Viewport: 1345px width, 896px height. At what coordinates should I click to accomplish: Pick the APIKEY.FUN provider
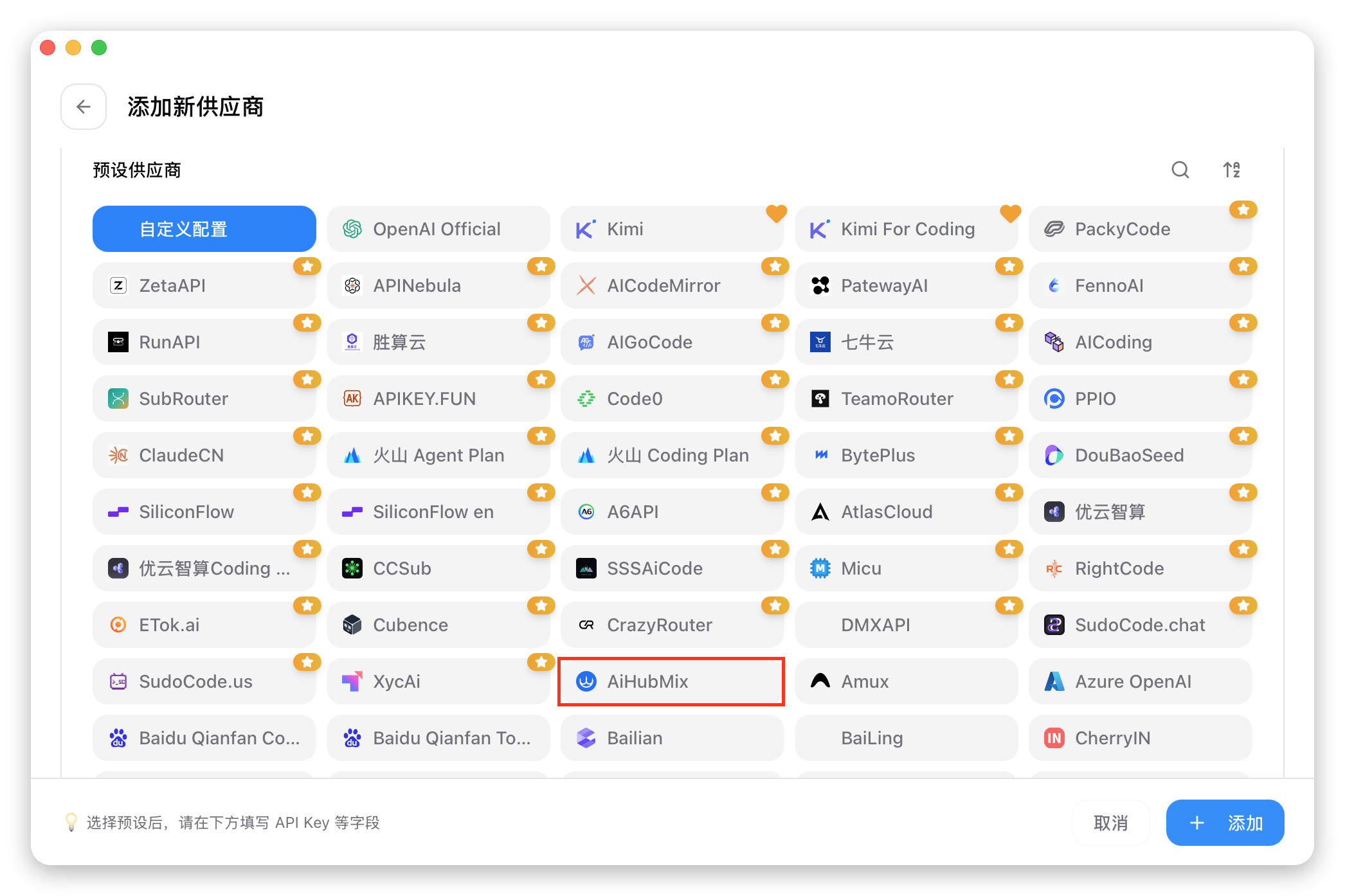coord(438,399)
